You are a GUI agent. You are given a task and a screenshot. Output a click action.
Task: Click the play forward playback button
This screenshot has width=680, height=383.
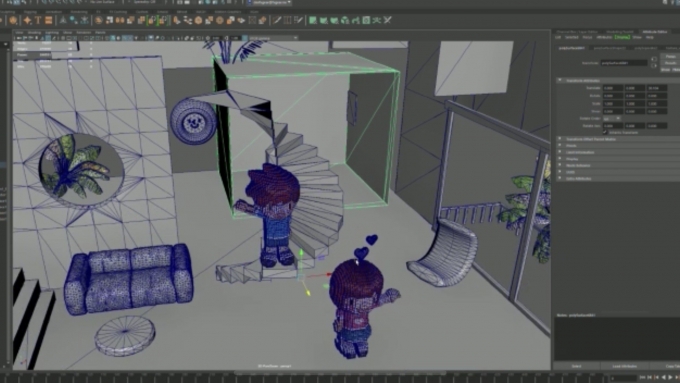click(670, 378)
